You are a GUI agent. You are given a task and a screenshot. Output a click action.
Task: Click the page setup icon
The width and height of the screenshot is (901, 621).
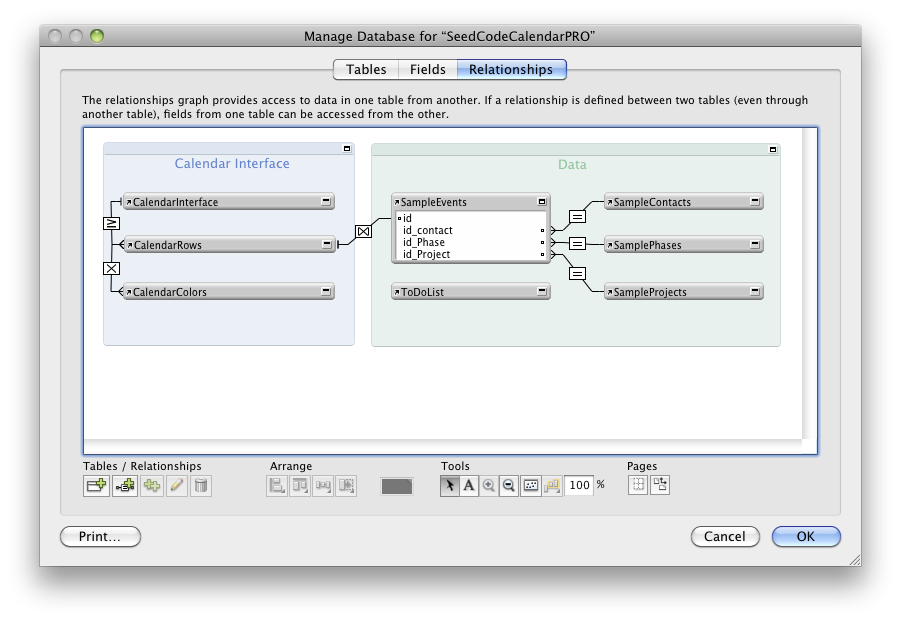coord(660,485)
